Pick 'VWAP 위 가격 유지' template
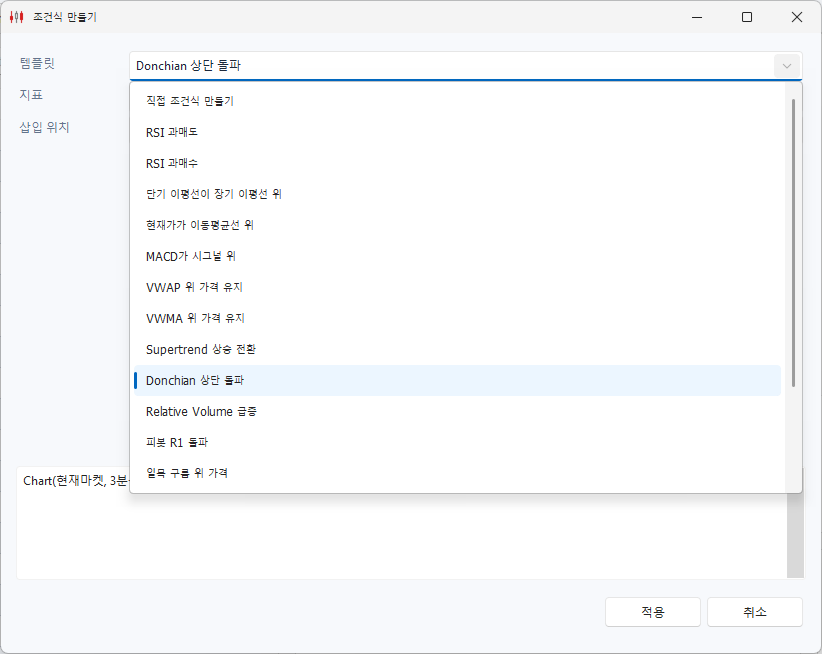The height and width of the screenshot is (654, 822). (457, 287)
